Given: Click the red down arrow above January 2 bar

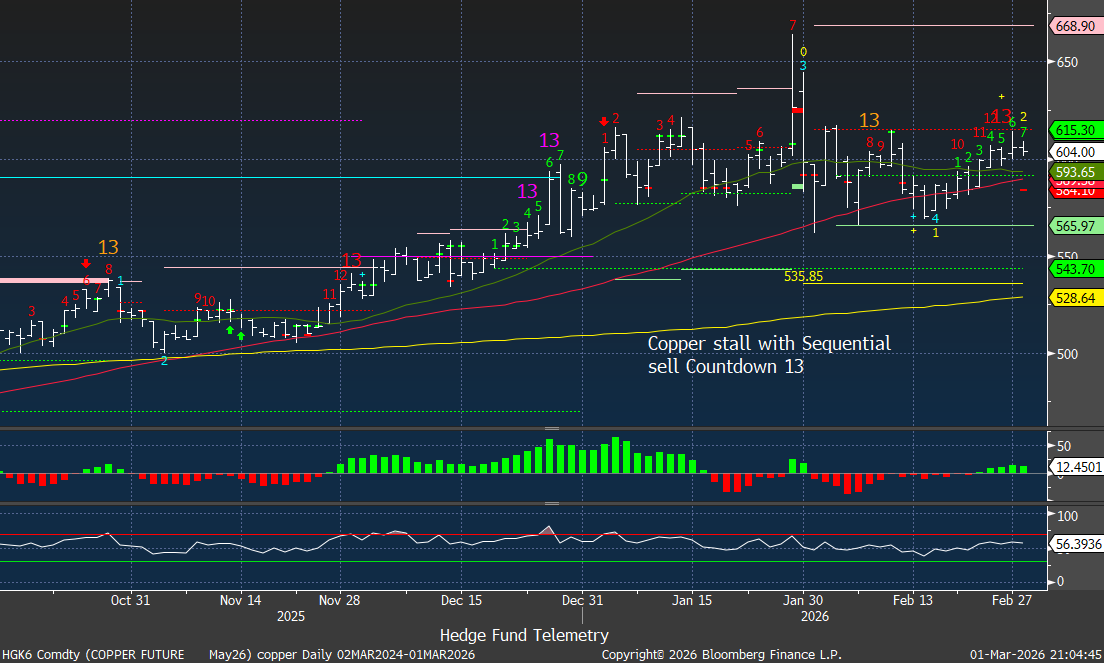Looking at the screenshot, I should [x=604, y=121].
